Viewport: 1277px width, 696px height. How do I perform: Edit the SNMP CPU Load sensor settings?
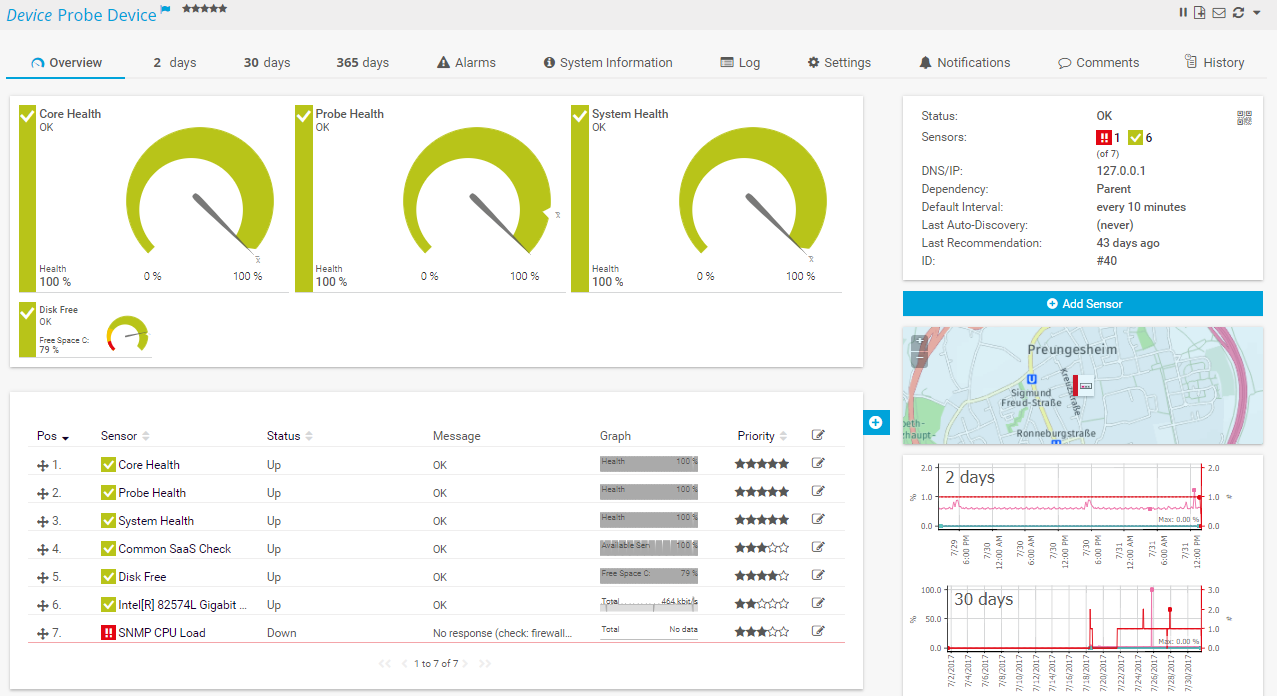[x=818, y=631]
